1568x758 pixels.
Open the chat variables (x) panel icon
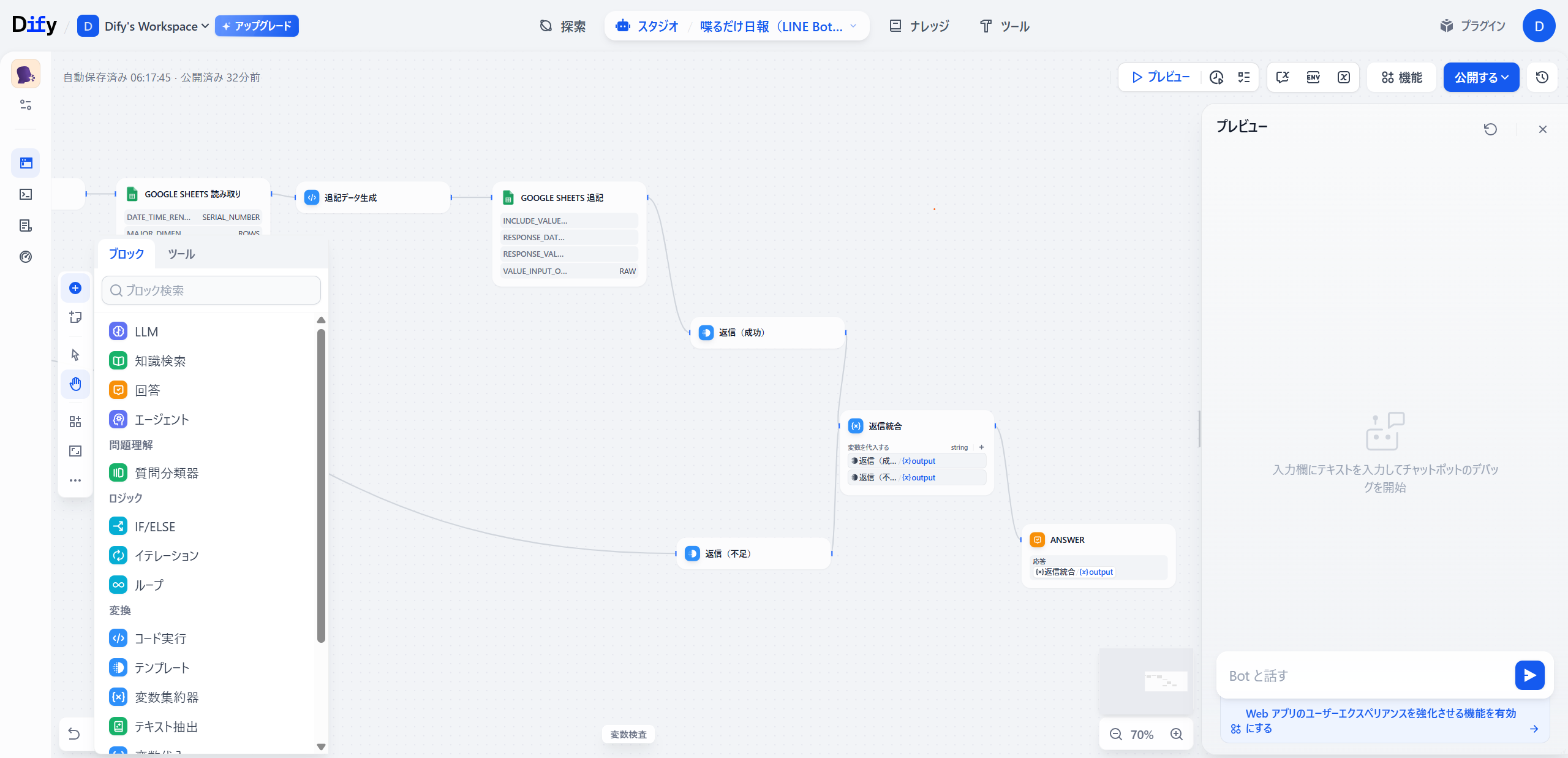(x=1343, y=77)
